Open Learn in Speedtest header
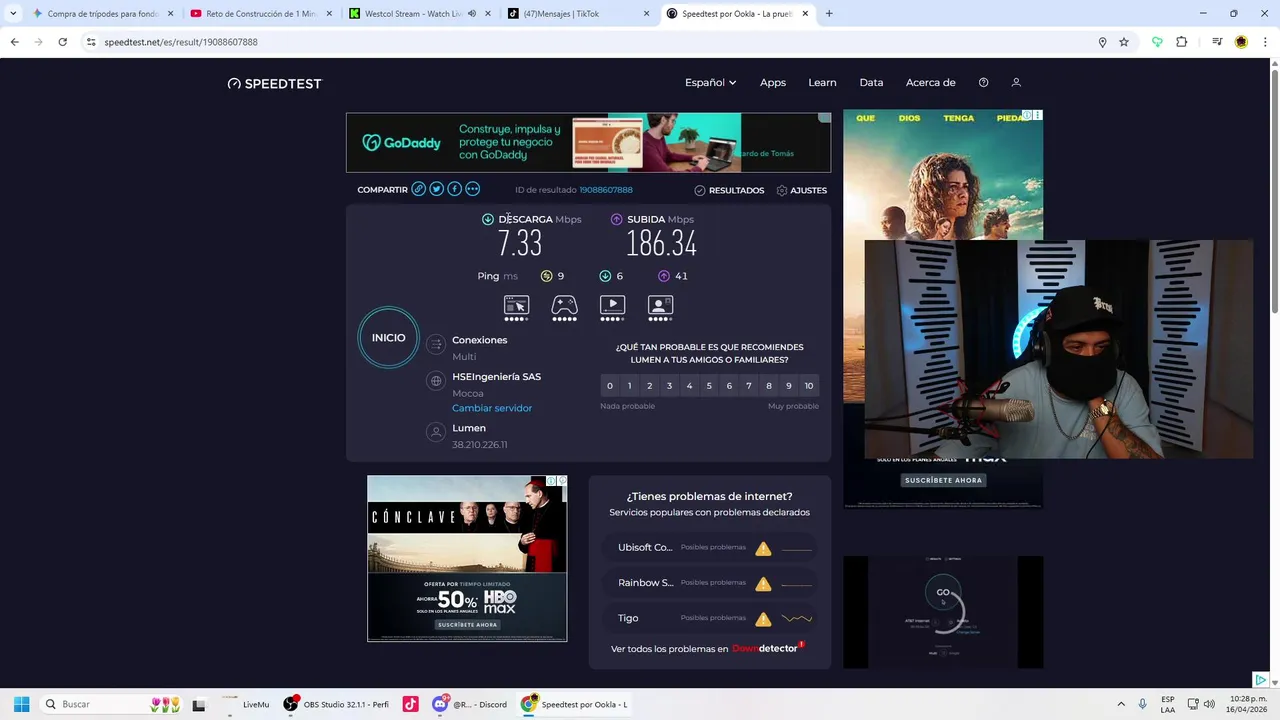Image resolution: width=1280 pixels, height=720 pixels. tap(822, 82)
